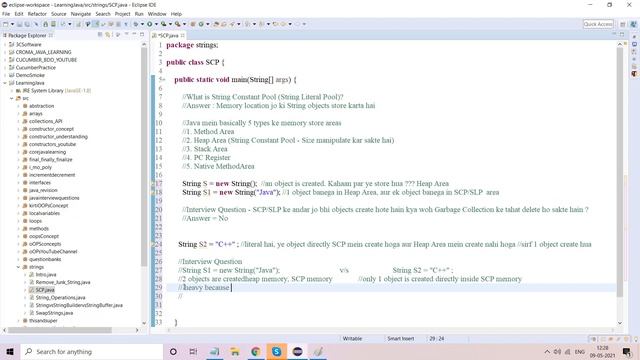Open the Edit menu
640x360 pixels.
[x=19, y=14]
